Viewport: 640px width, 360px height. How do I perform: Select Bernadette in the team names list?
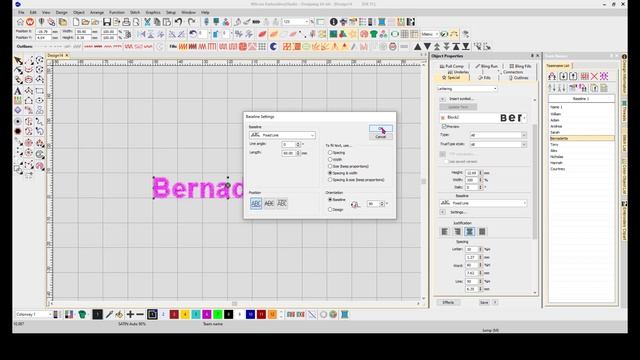point(581,138)
